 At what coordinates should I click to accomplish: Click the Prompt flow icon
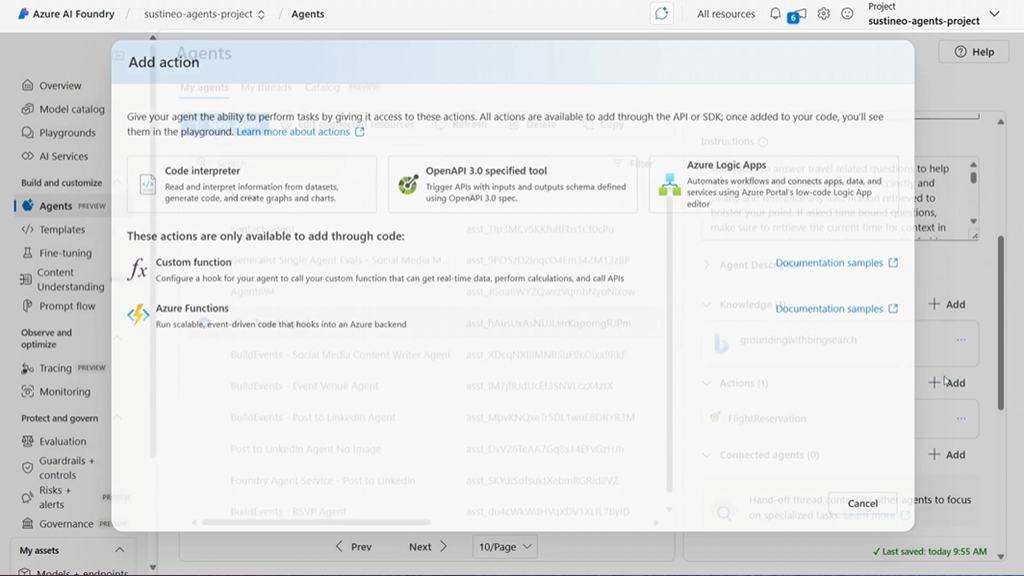pyautogui.click(x=27, y=306)
